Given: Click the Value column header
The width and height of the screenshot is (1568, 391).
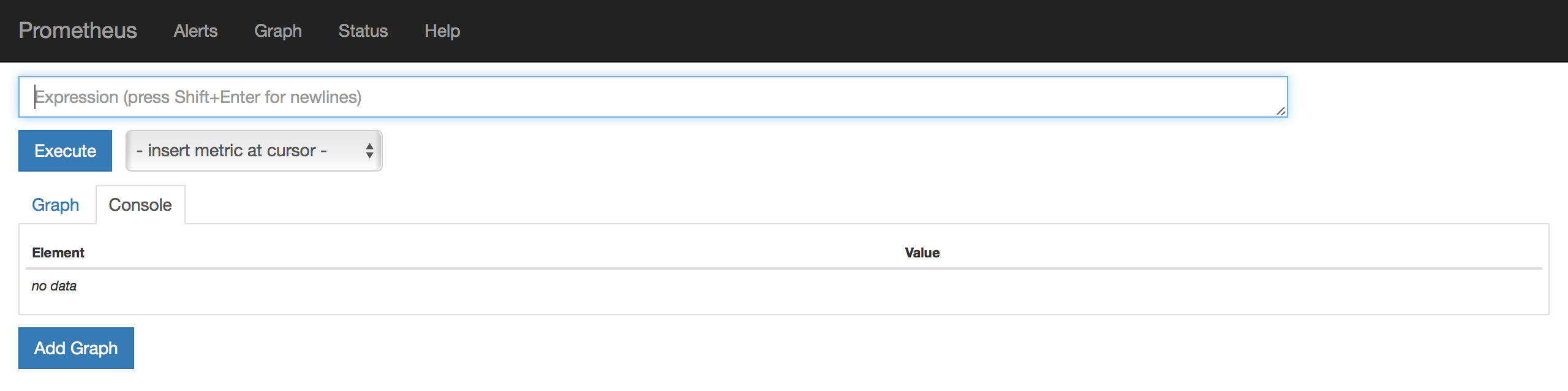Looking at the screenshot, I should point(923,252).
